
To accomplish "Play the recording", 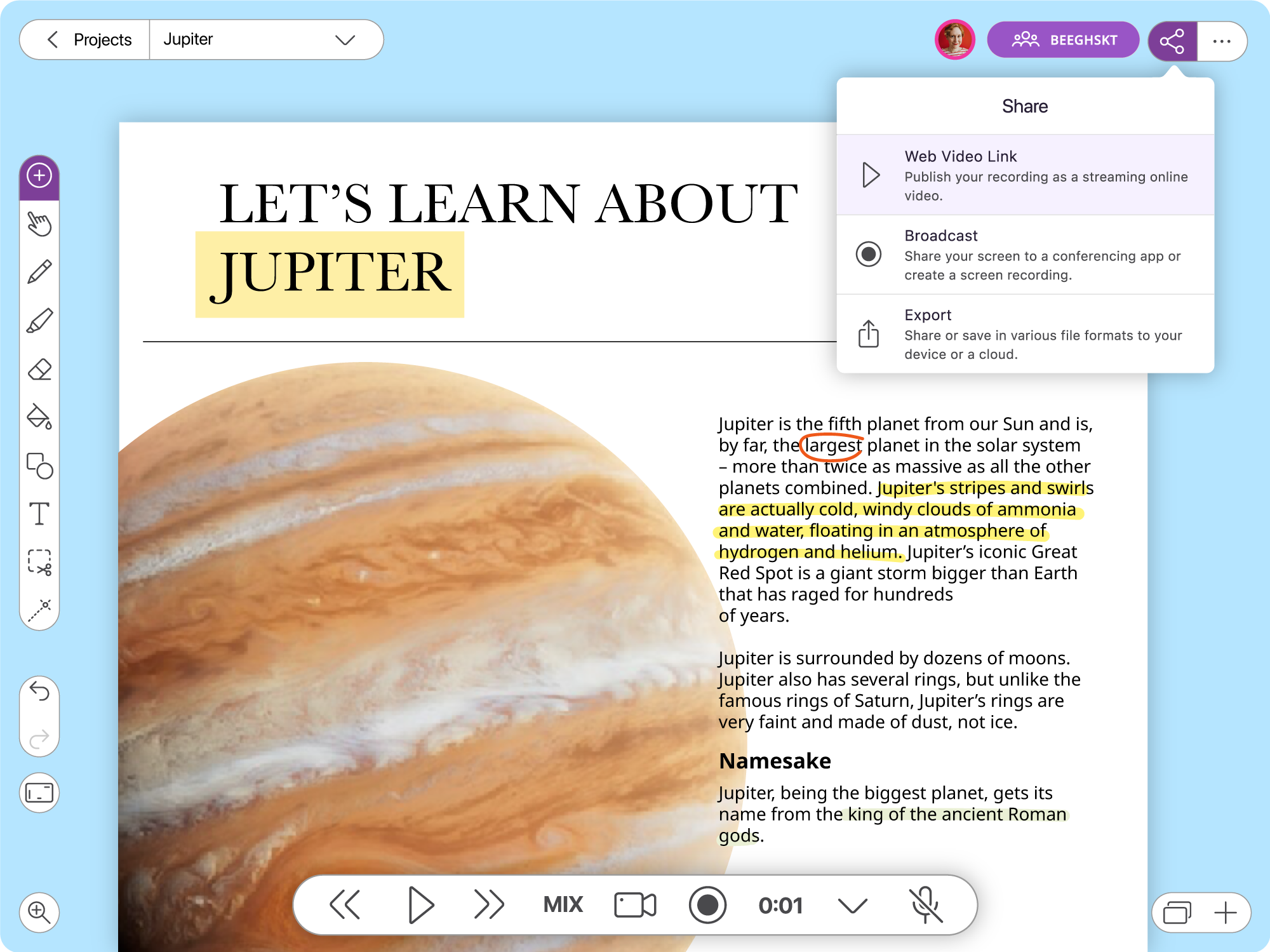I will [x=420, y=904].
